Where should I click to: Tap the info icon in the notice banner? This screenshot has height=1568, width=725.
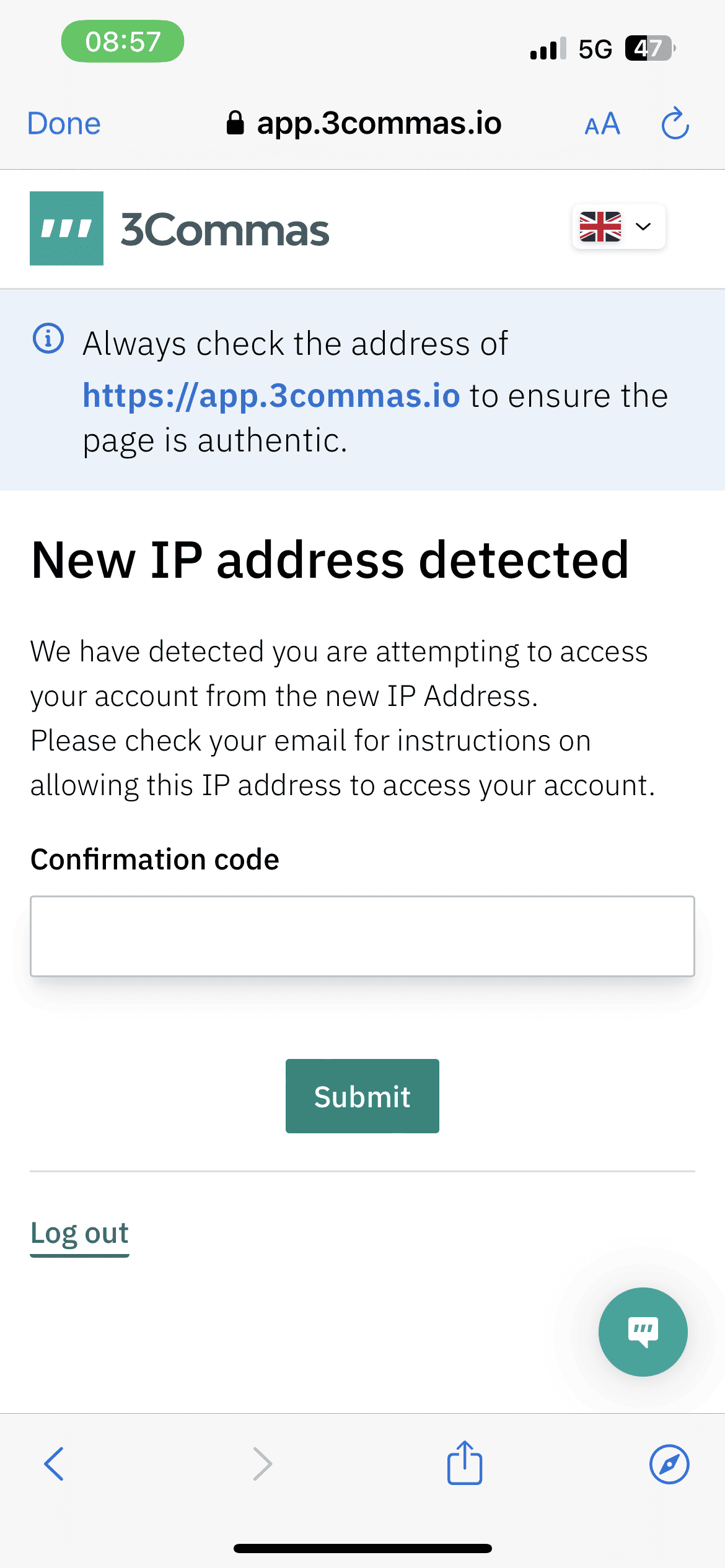click(x=48, y=339)
